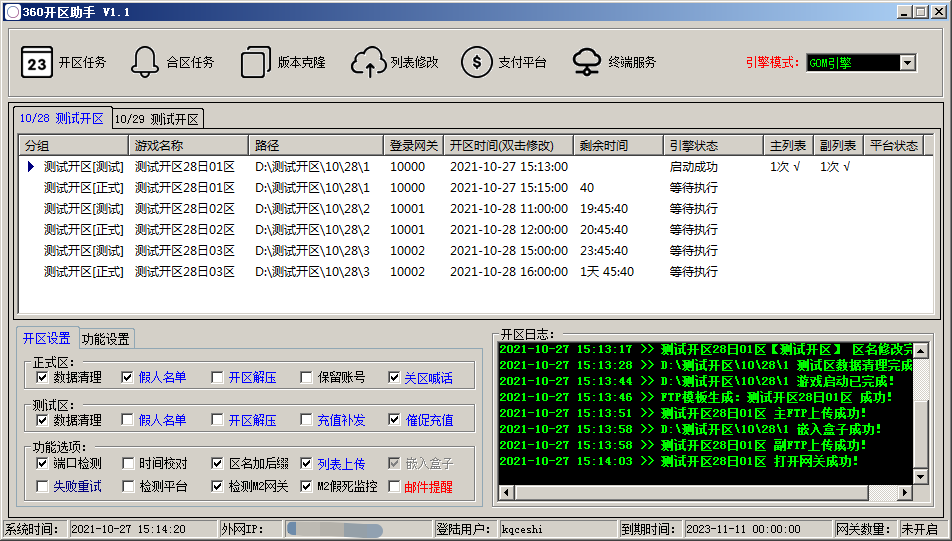952x541 pixels.
Task: Enable 保留账号 checkbox
Action: point(306,378)
